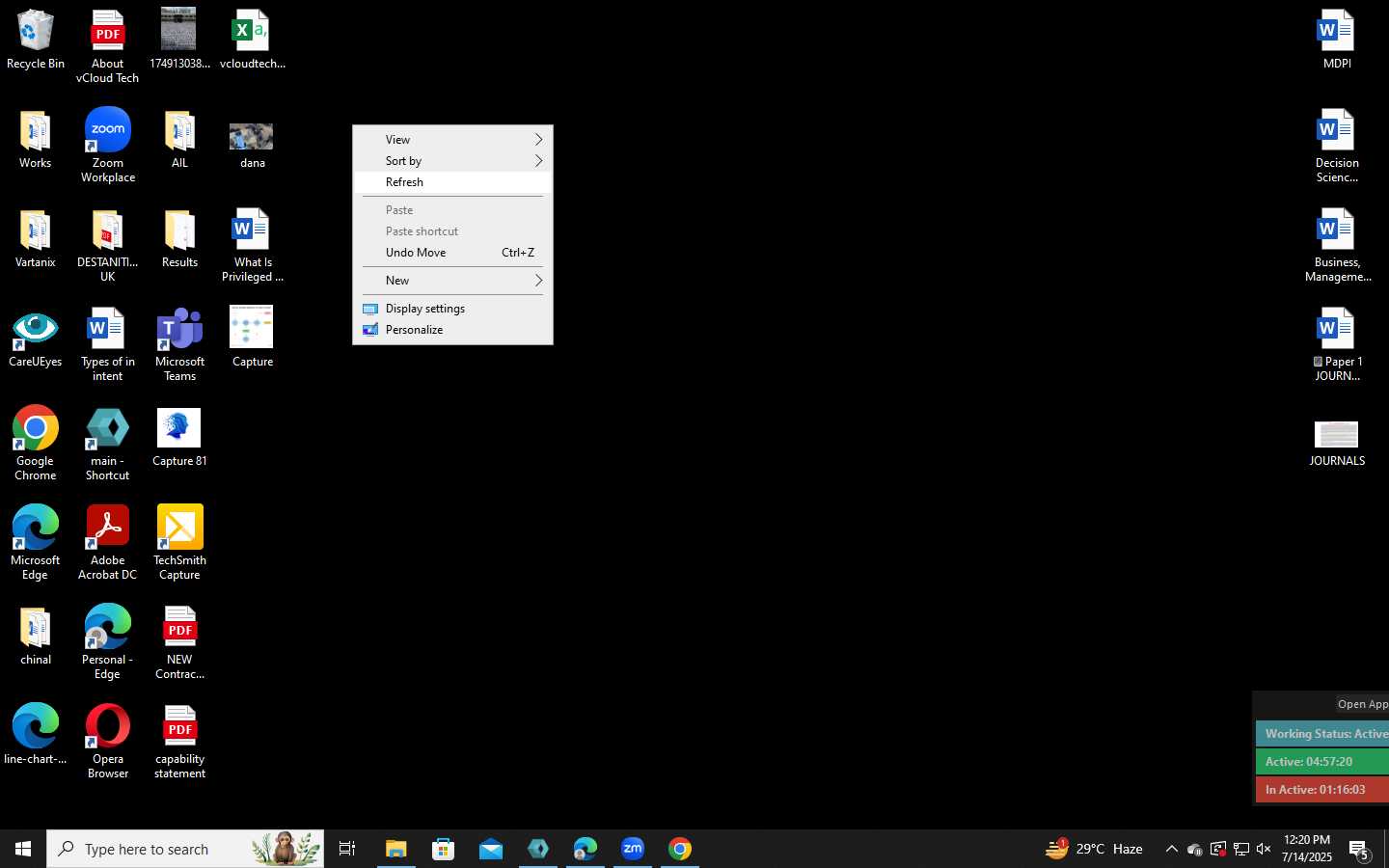1389x868 pixels.
Task: Open the taskbar clock and calendar
Action: 1307,849
